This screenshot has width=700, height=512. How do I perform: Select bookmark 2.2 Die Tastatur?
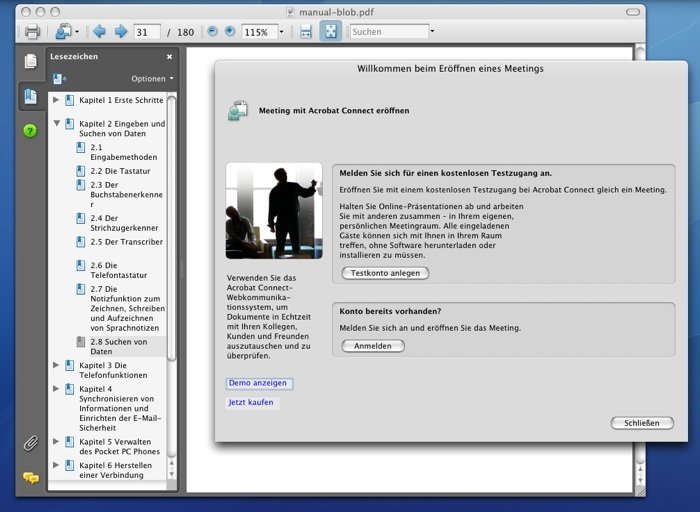coord(120,171)
